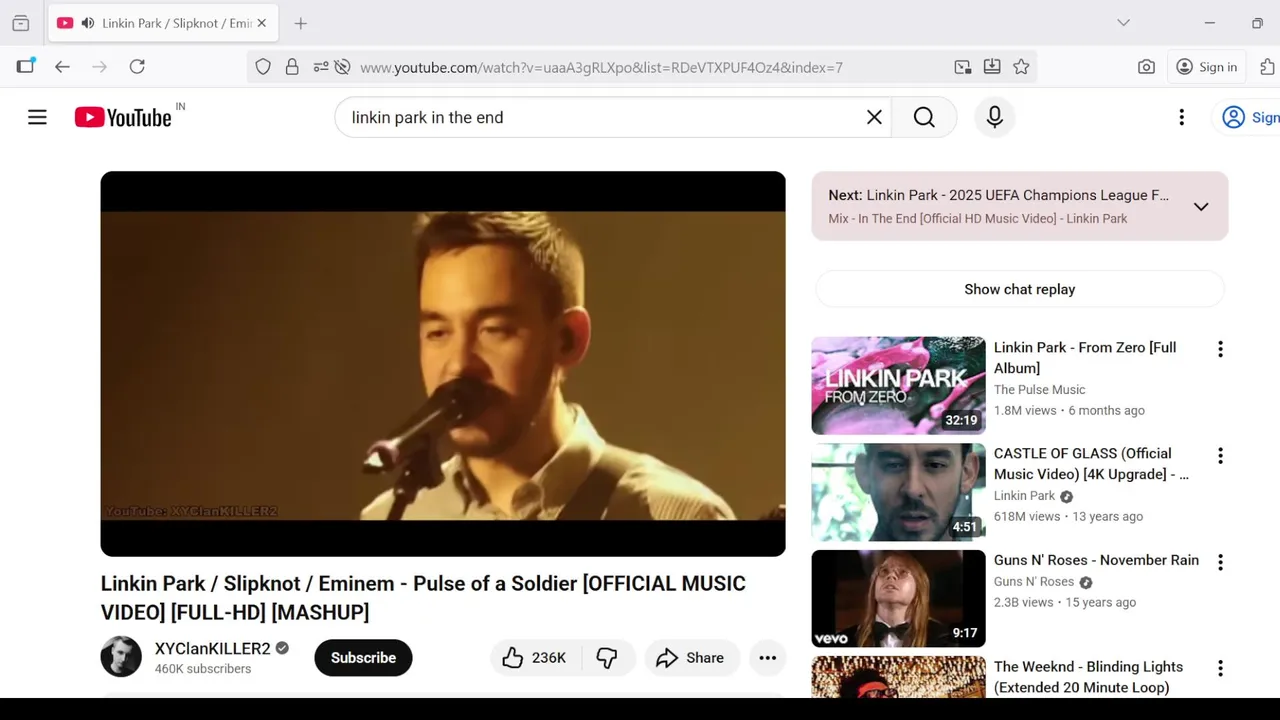The width and height of the screenshot is (1280, 720).
Task: Expand the Next playlist panel chevron
Action: pyautogui.click(x=1201, y=206)
